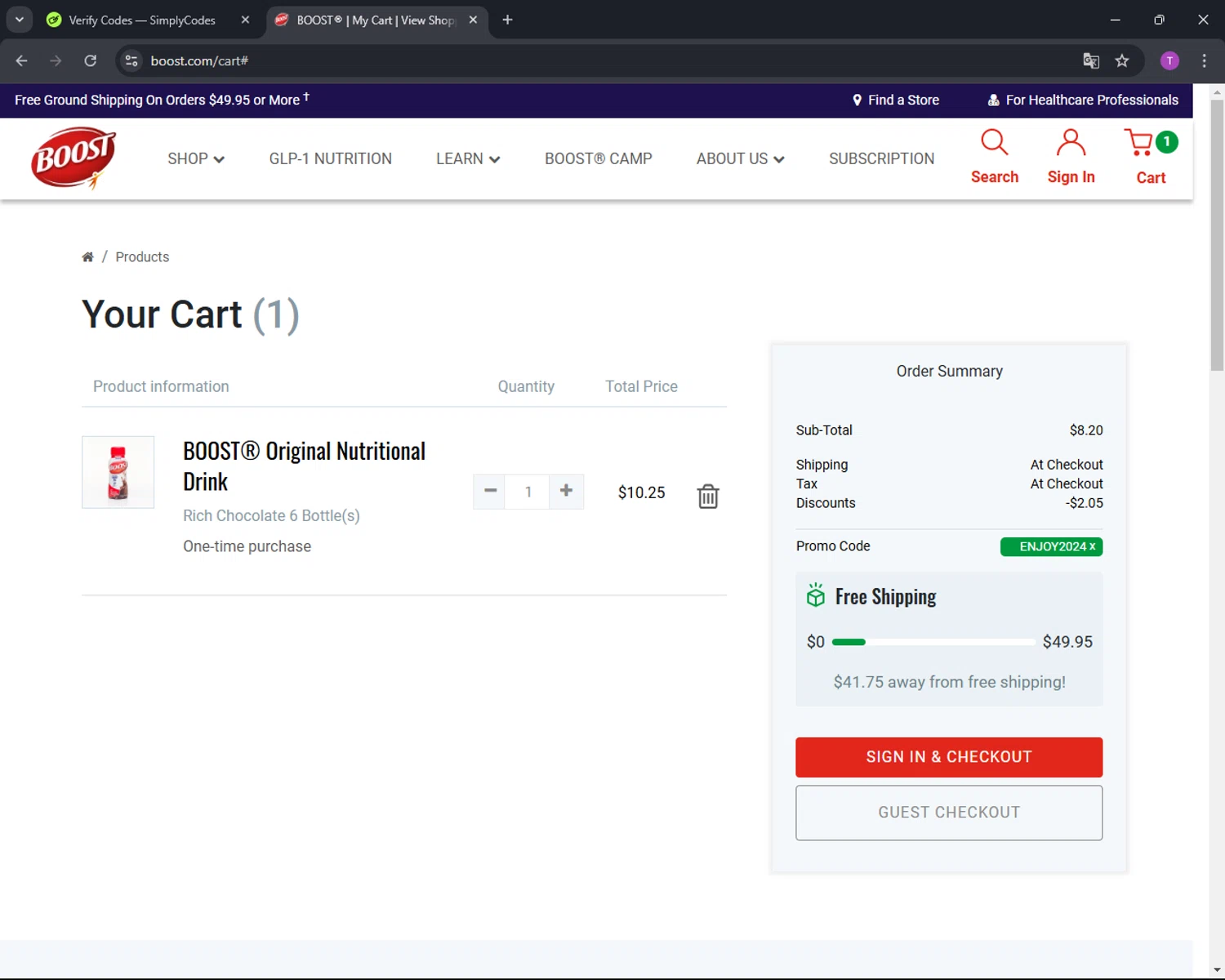This screenshot has width=1225, height=980.
Task: Delete item with the trash icon
Action: (708, 496)
